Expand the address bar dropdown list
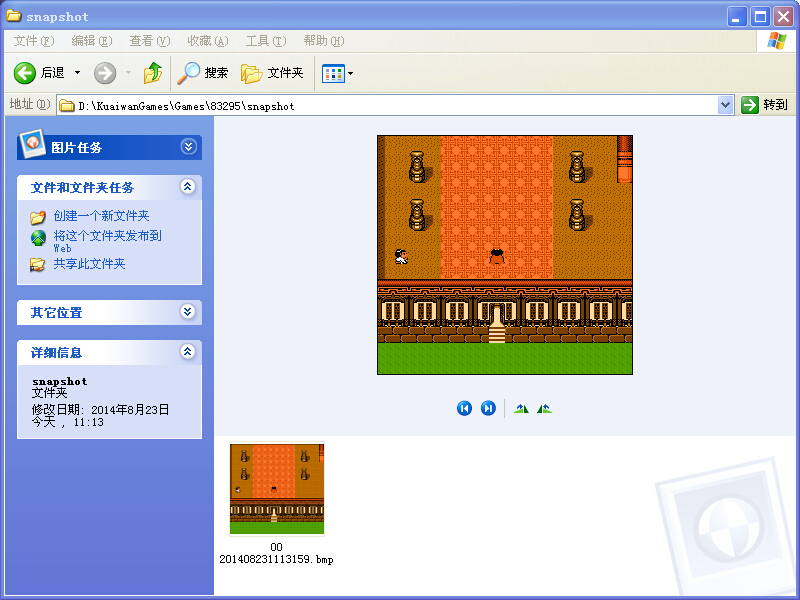This screenshot has width=800, height=600. coord(725,106)
